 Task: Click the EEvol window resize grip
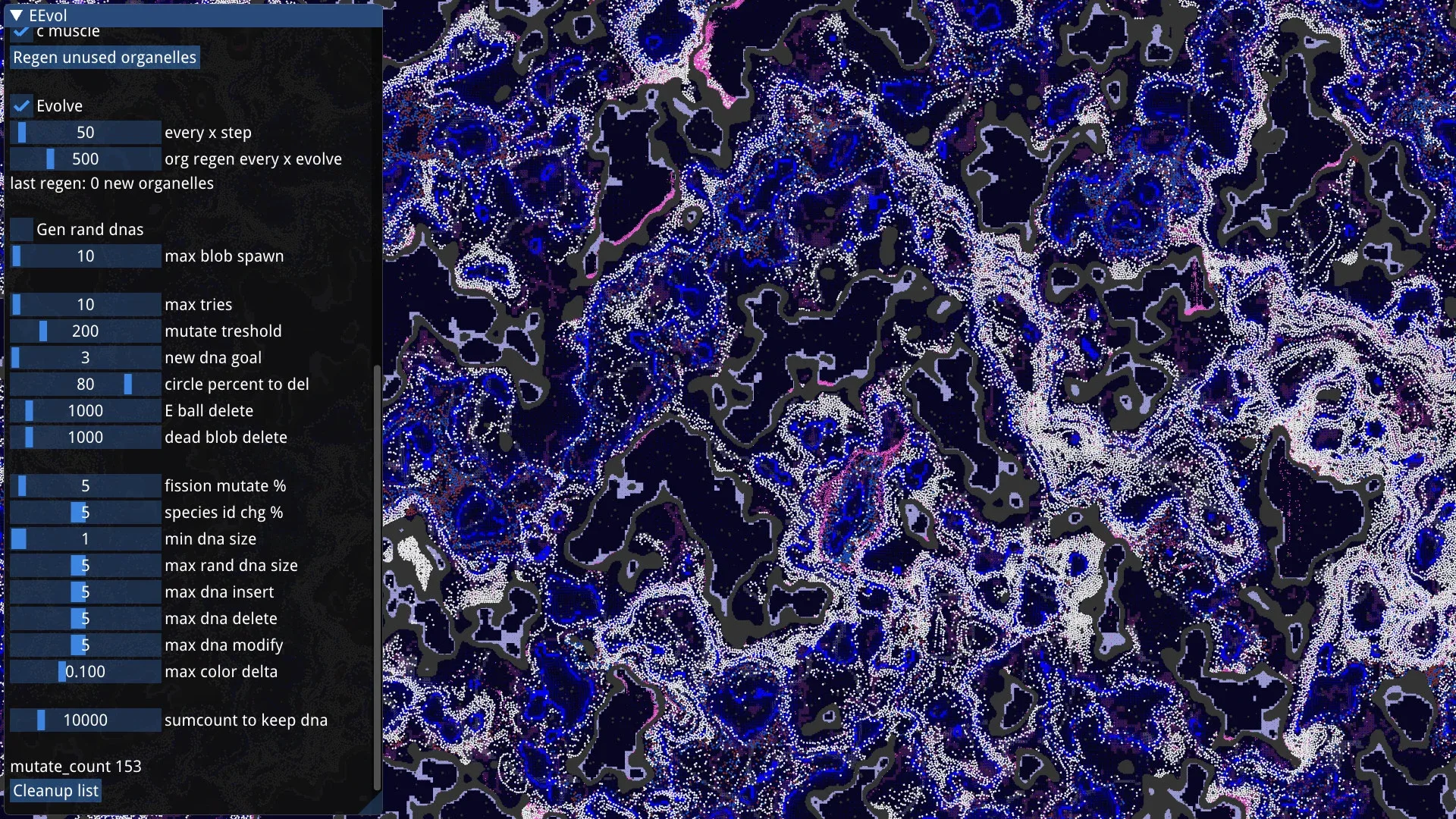[x=375, y=805]
